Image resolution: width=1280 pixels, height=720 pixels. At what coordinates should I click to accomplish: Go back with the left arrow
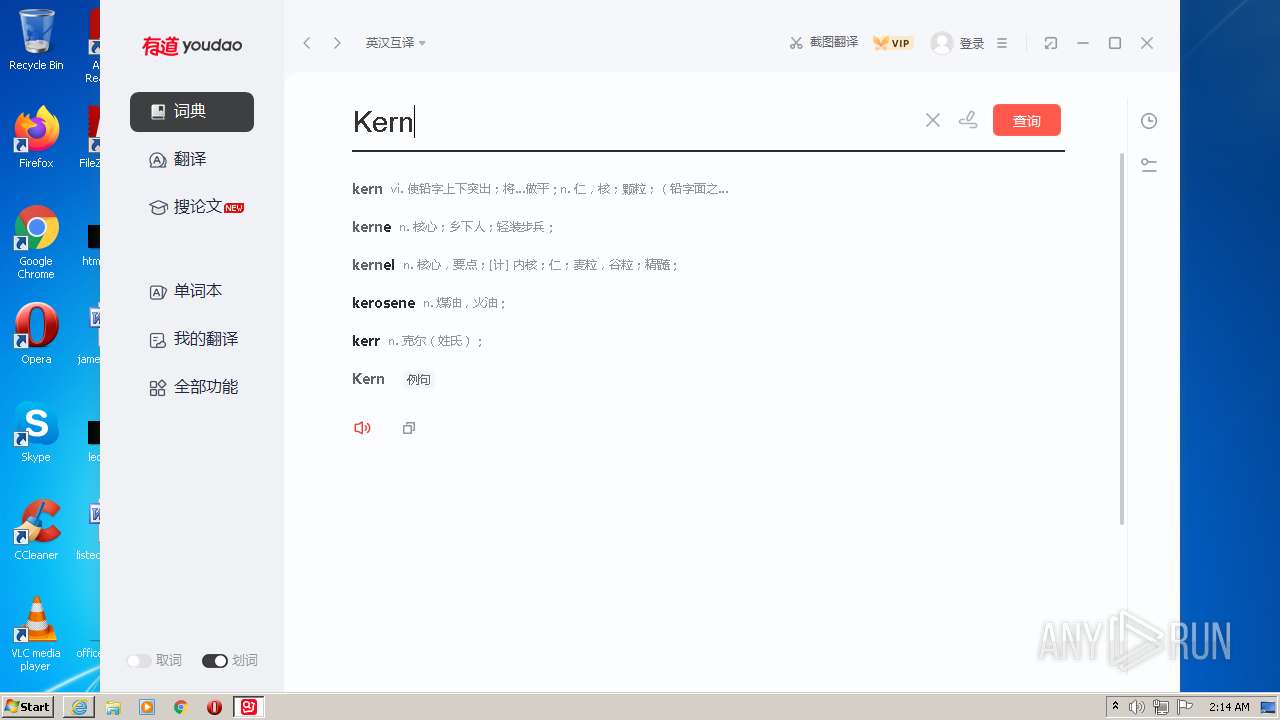pyautogui.click(x=307, y=43)
